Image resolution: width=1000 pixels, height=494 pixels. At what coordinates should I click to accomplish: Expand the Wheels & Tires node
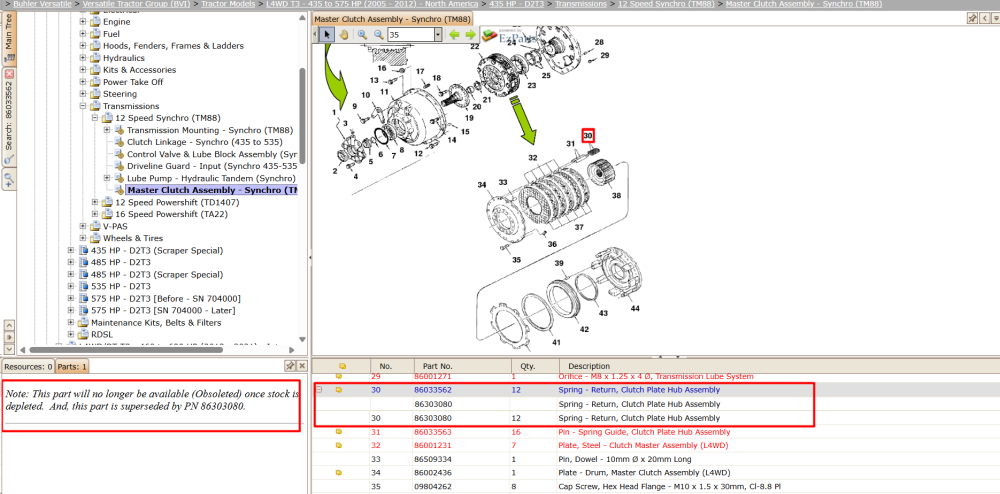pyautogui.click(x=83, y=238)
